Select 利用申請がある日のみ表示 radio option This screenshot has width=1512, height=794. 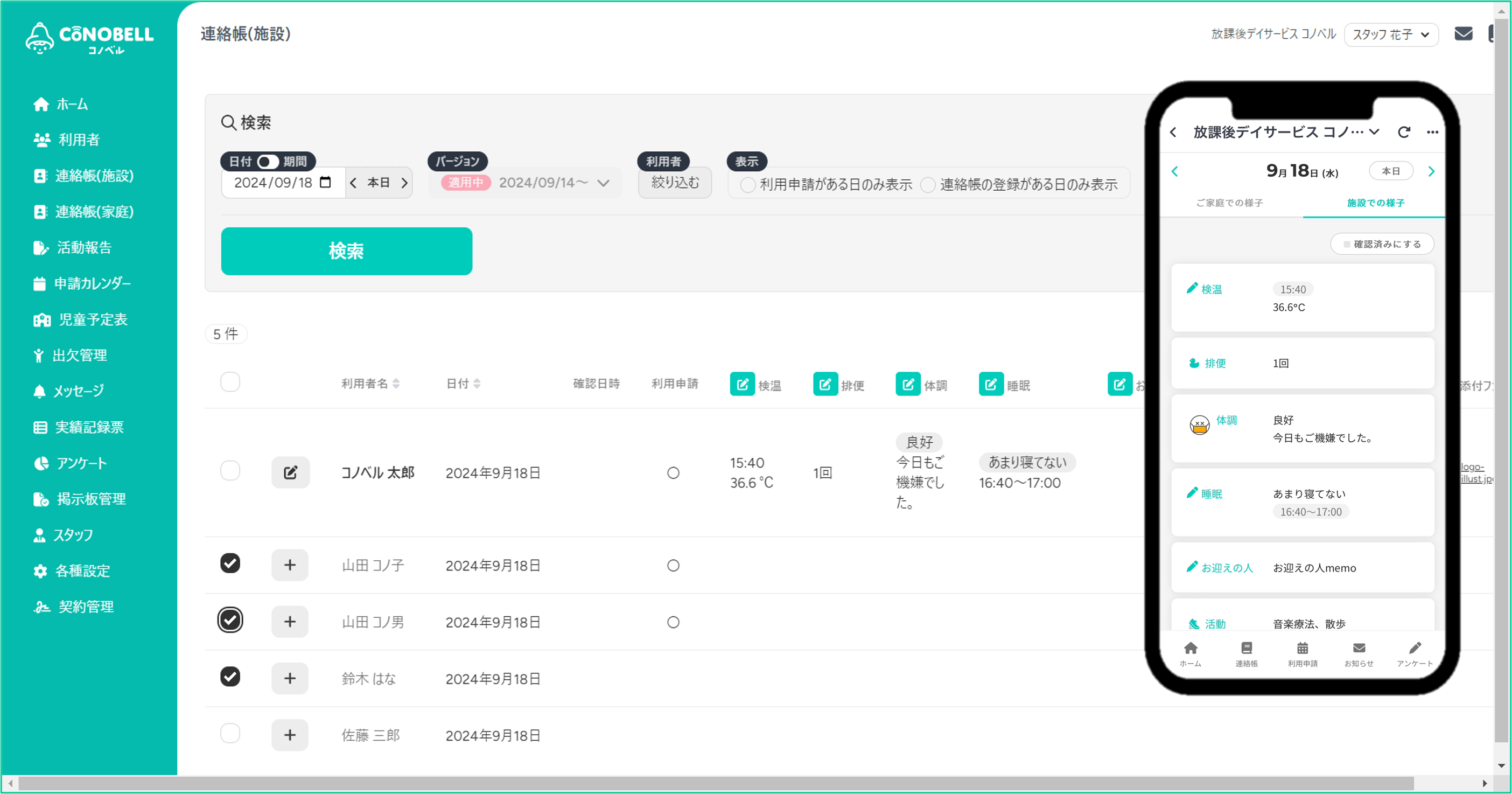click(x=748, y=185)
